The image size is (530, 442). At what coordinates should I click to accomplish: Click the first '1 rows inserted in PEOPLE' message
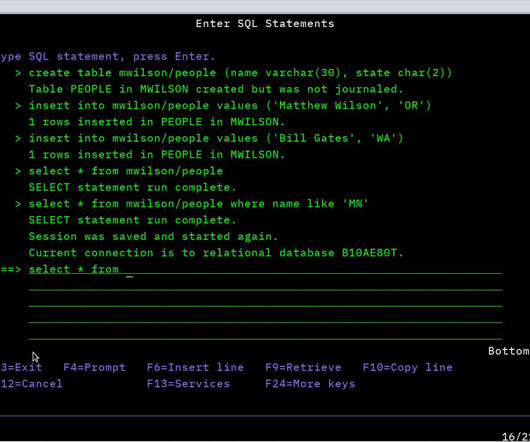click(156, 122)
